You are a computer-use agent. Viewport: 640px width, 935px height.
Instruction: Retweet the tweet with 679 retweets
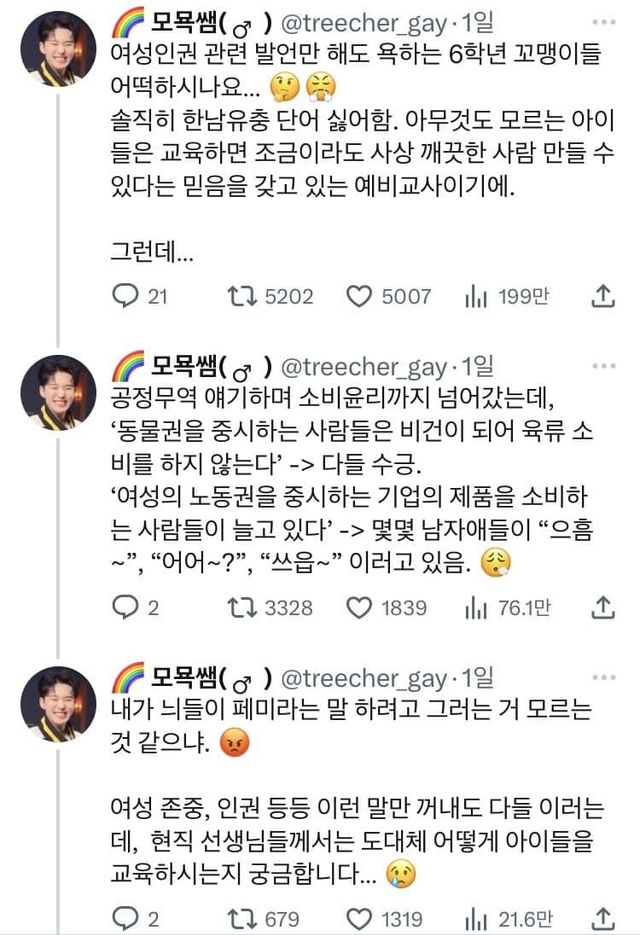point(240,918)
